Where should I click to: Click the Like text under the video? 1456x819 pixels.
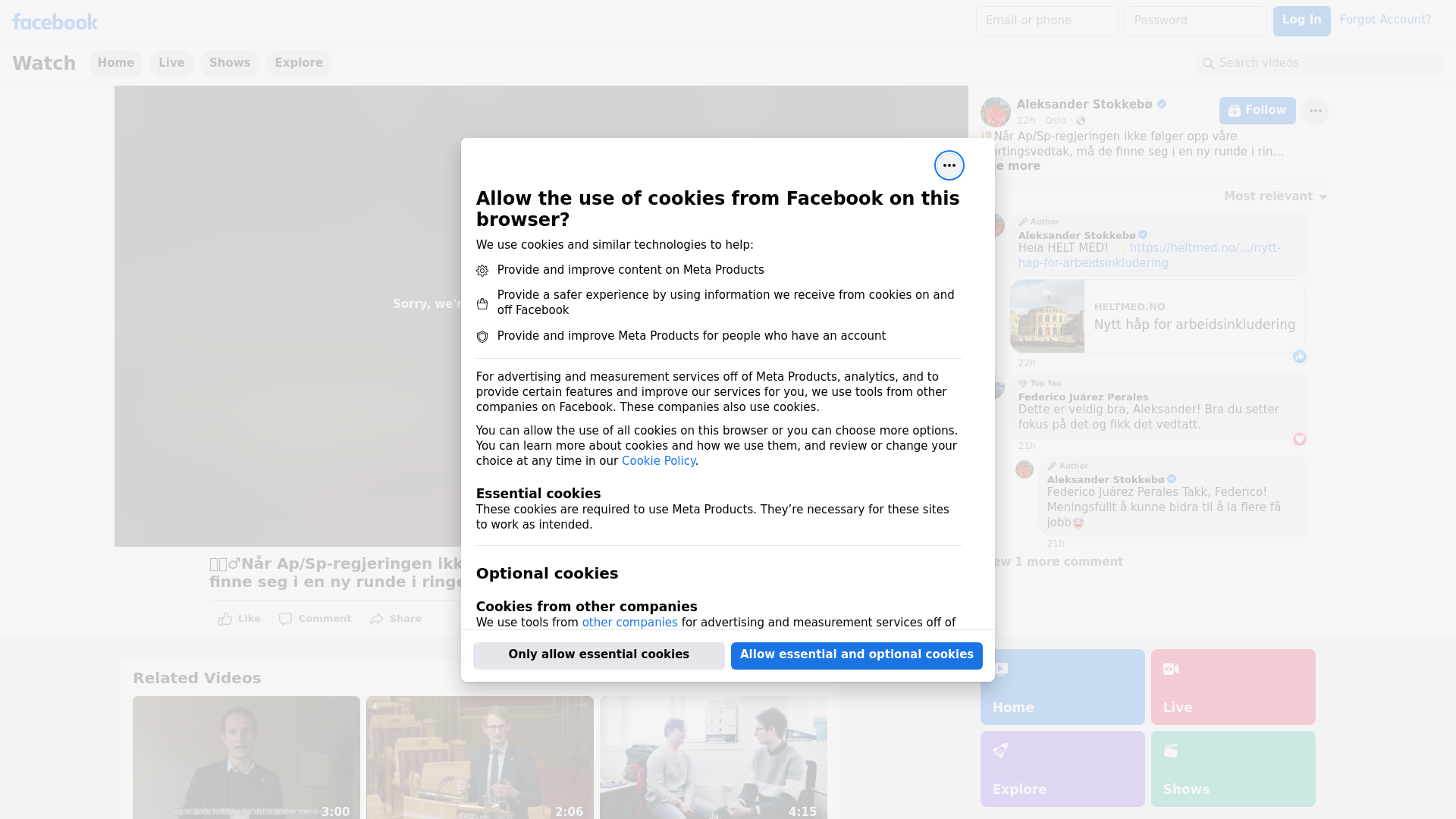coord(249,619)
